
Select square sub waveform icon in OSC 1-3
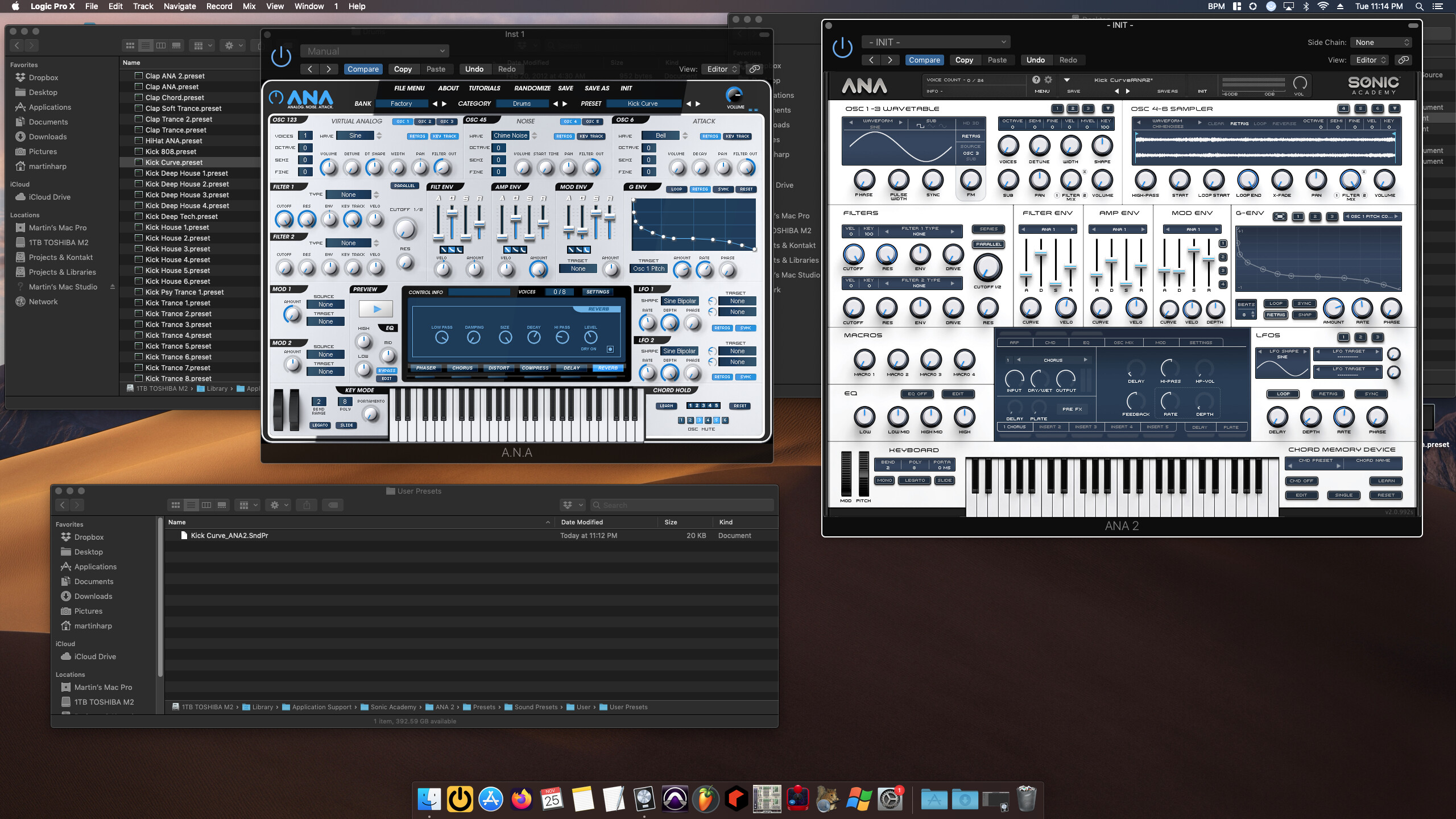(920, 126)
